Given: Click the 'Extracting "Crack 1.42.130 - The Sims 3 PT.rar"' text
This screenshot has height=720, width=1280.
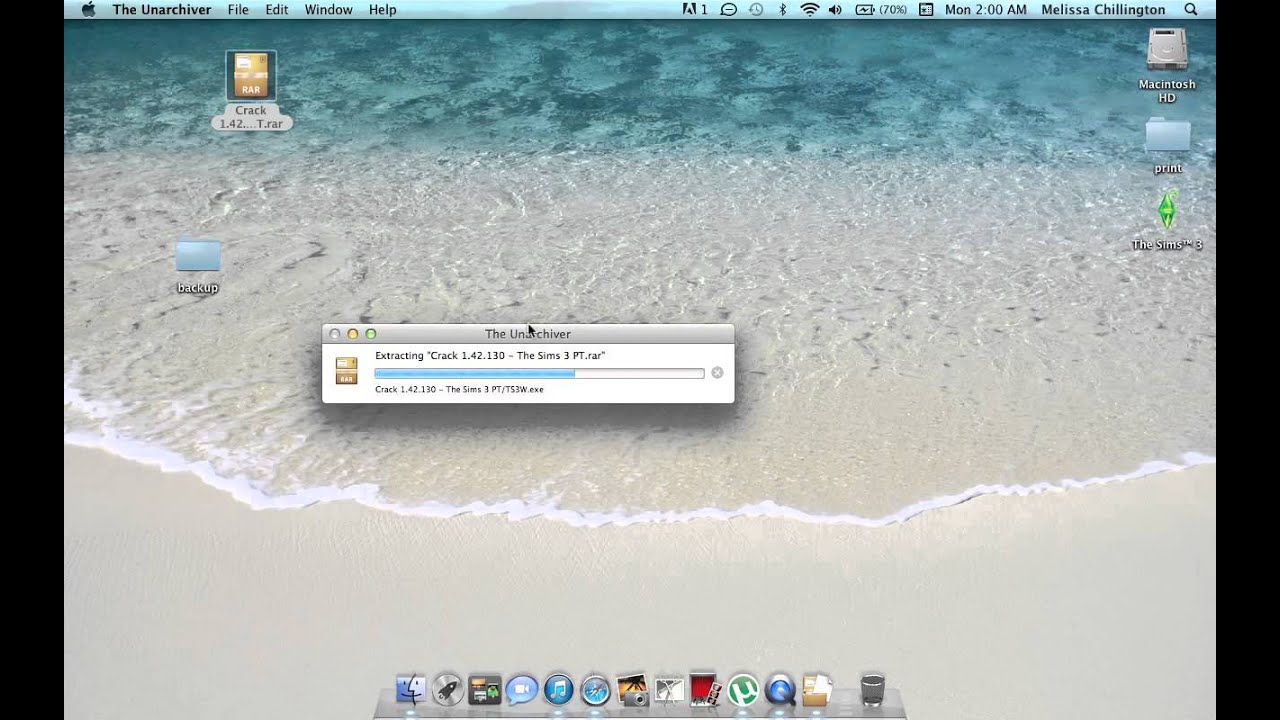Looking at the screenshot, I should click(490, 355).
